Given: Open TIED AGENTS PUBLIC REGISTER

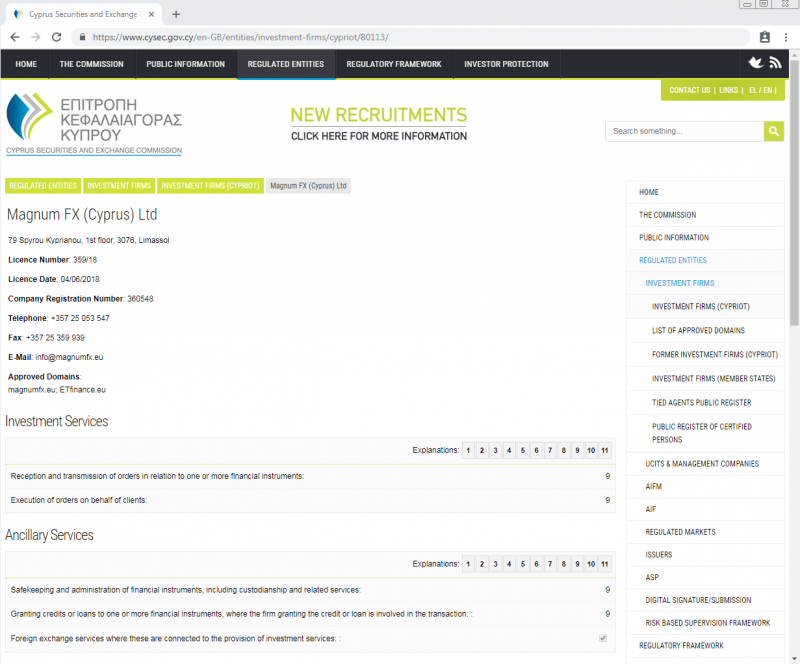Looking at the screenshot, I should [x=705, y=403].
